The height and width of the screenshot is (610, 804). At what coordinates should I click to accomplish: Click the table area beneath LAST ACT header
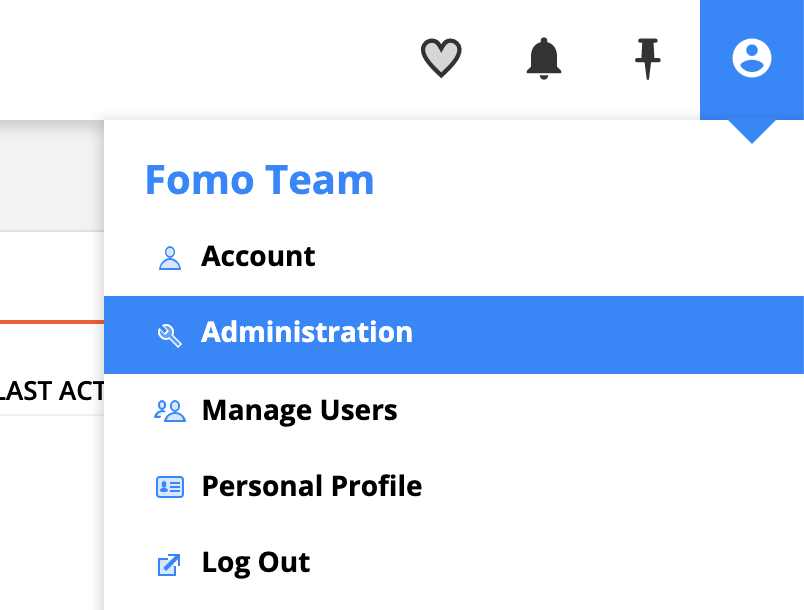52,513
